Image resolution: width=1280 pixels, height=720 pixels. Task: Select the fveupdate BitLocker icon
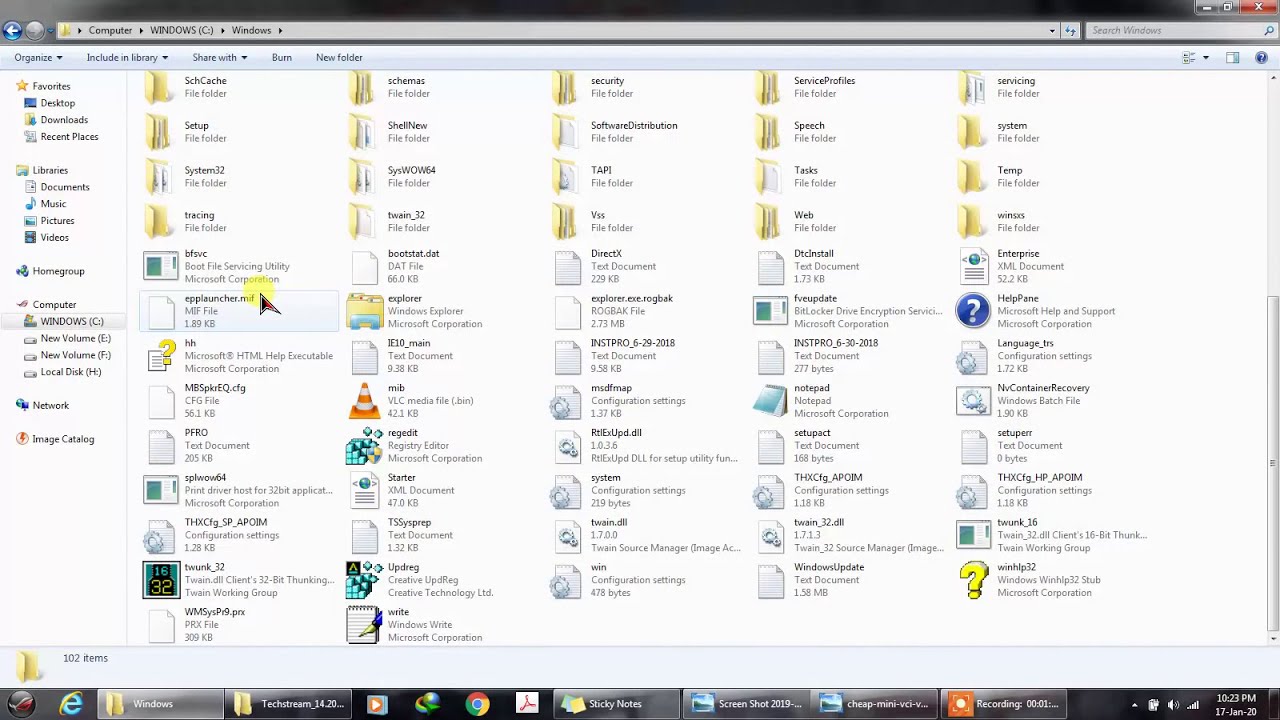coord(770,312)
